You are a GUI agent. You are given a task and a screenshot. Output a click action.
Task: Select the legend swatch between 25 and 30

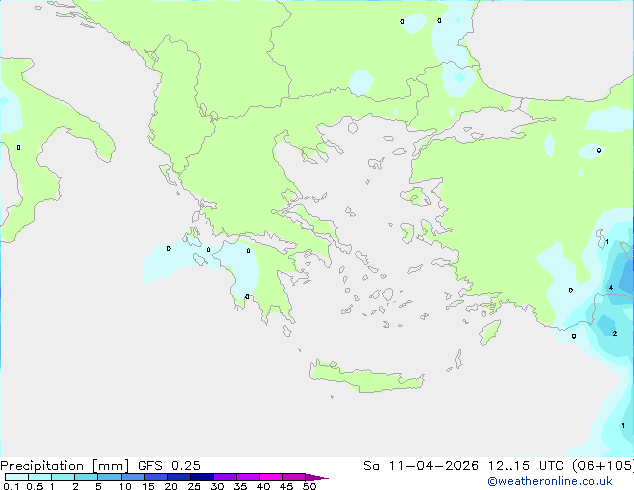201,477
